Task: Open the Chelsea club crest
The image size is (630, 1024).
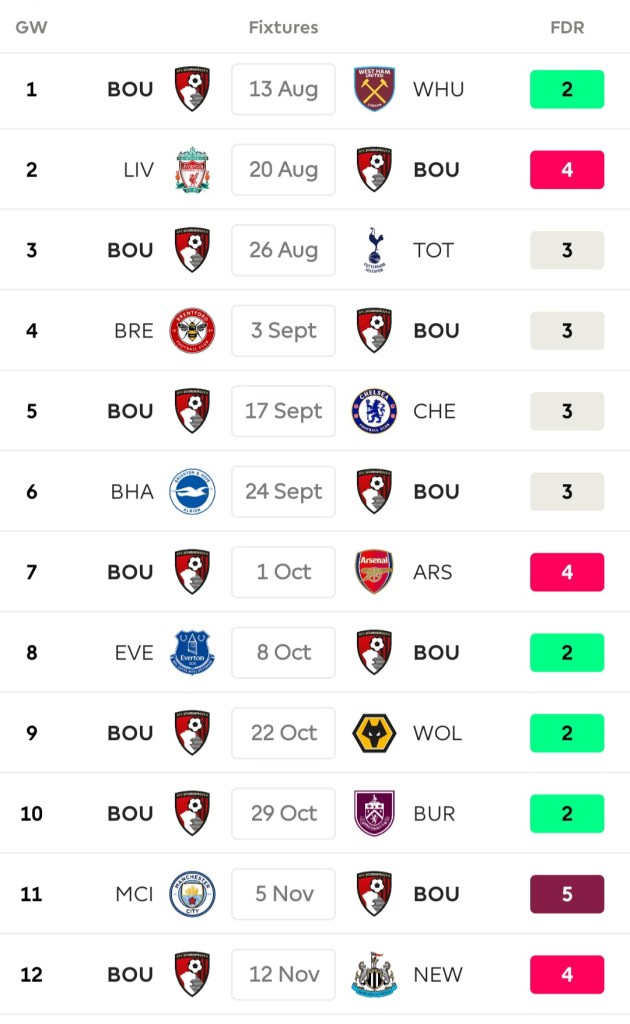Action: click(375, 411)
